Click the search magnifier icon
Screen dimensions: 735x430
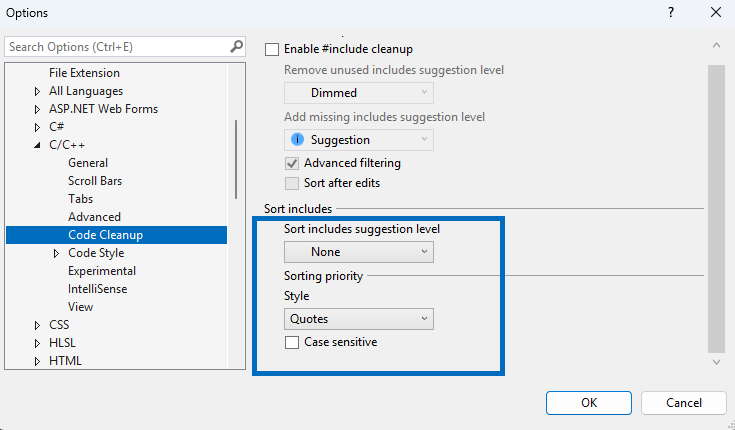coord(236,46)
